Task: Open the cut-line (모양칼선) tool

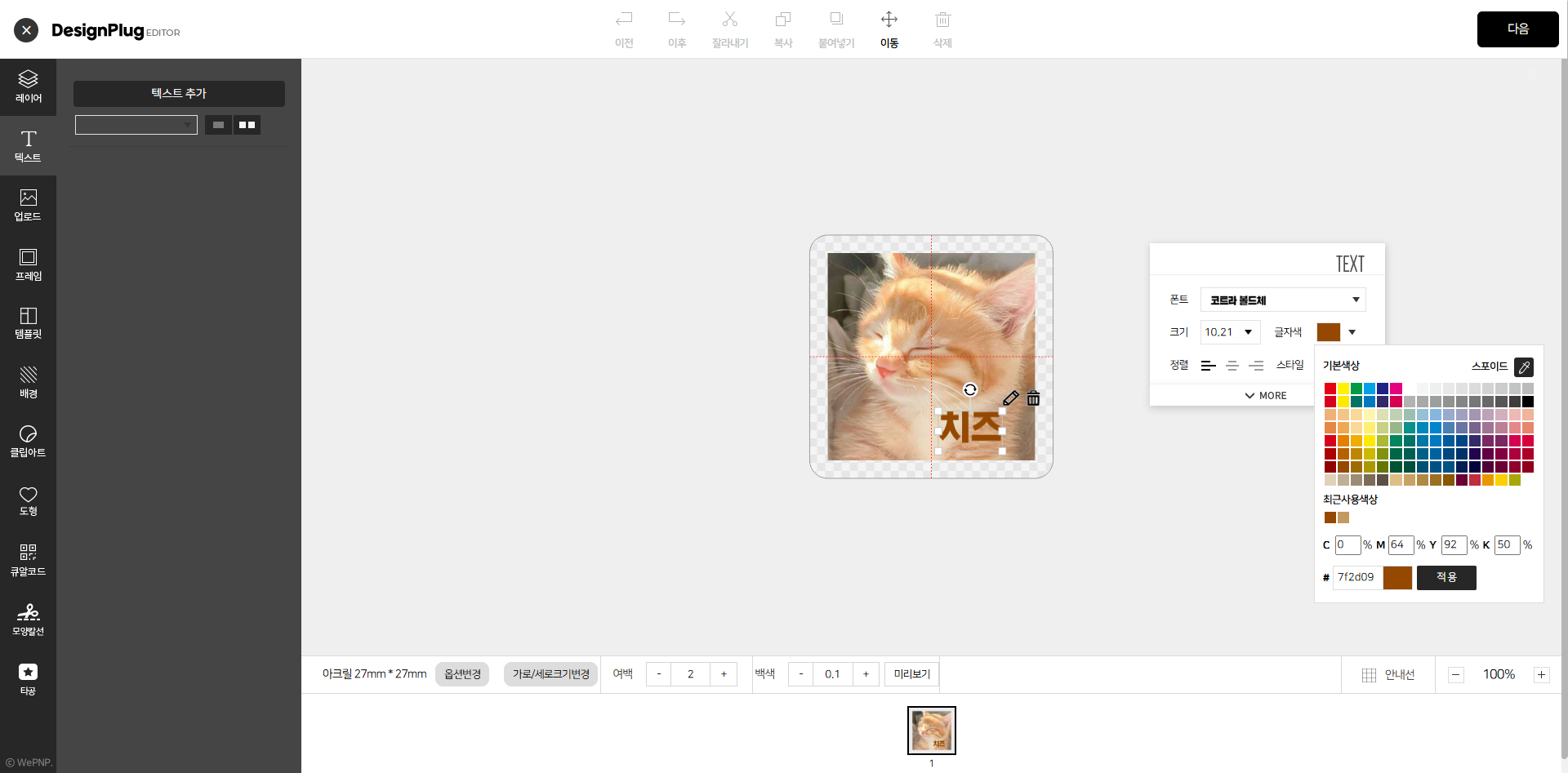Action: [28, 619]
